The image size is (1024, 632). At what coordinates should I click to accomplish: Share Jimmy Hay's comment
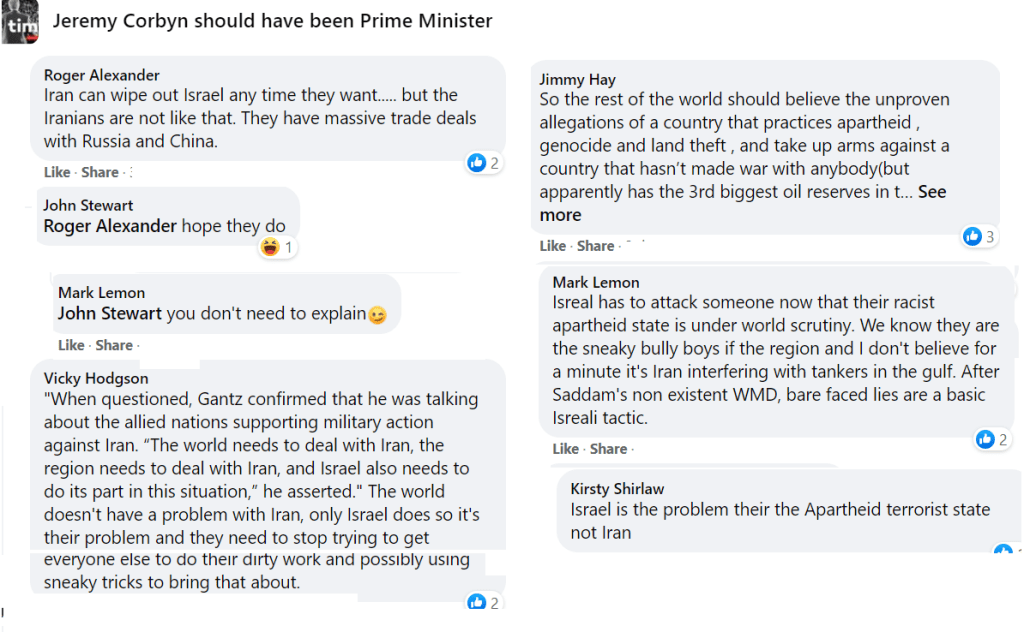pyautogui.click(x=596, y=246)
